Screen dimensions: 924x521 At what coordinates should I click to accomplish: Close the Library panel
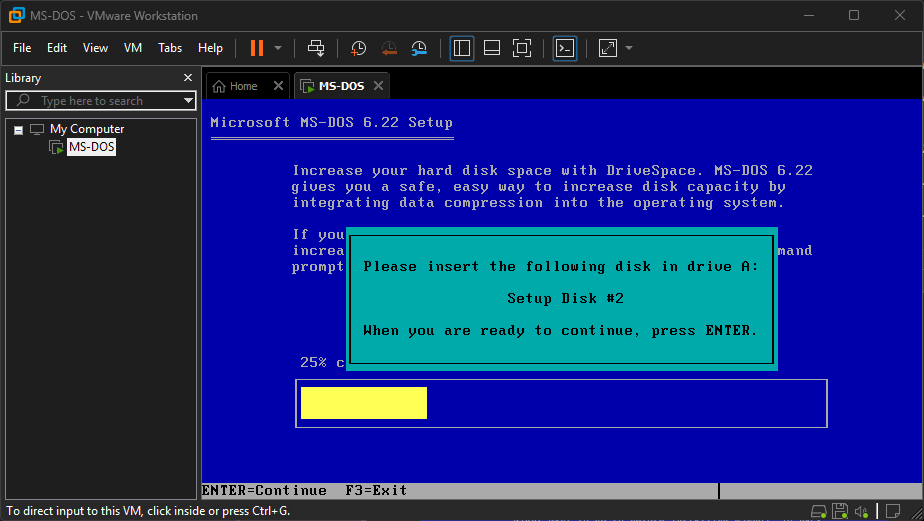tap(187, 78)
